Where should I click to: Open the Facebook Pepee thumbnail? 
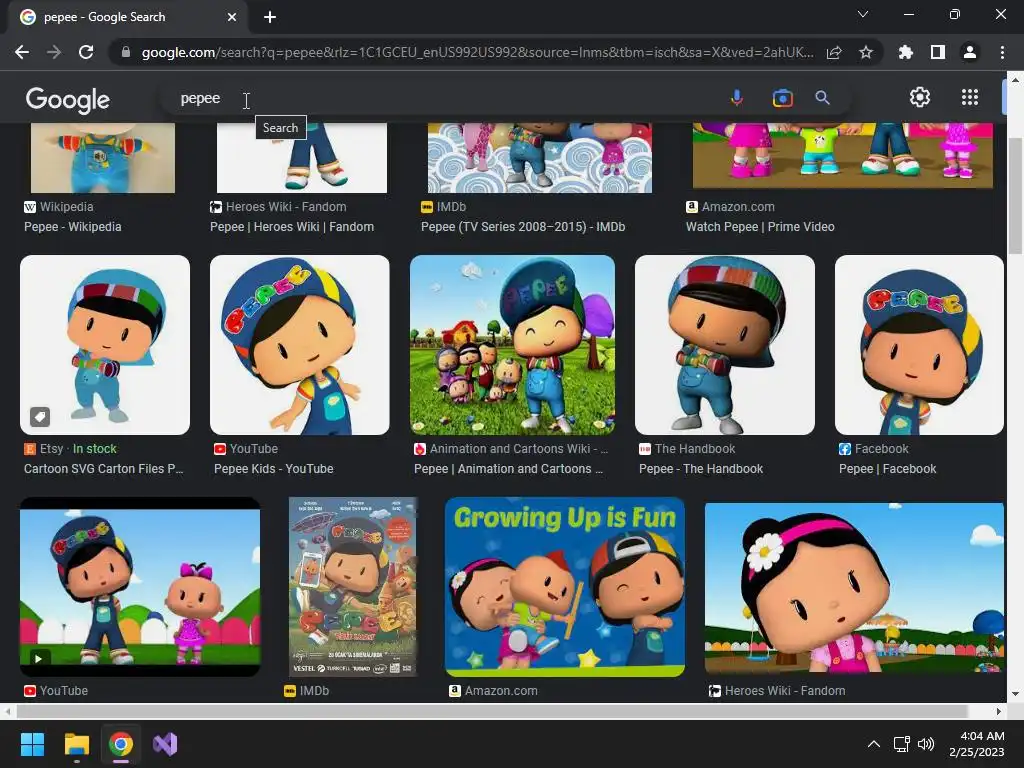919,345
